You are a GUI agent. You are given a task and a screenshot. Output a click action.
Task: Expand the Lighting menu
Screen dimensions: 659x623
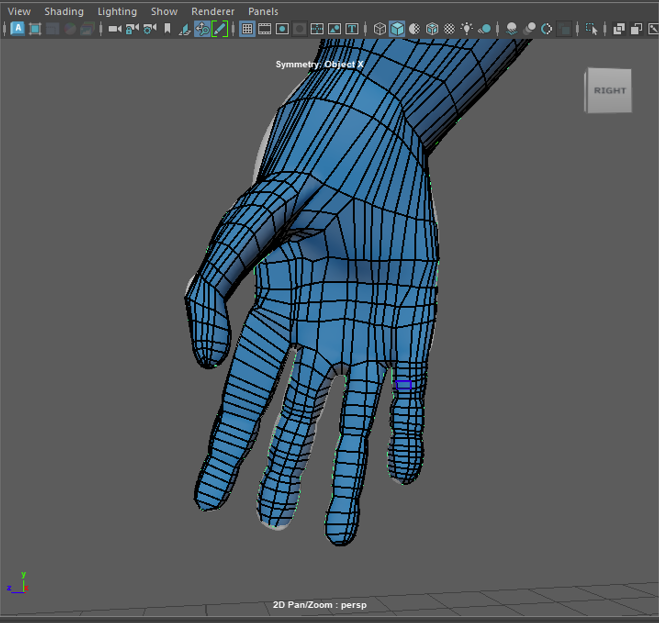117,11
